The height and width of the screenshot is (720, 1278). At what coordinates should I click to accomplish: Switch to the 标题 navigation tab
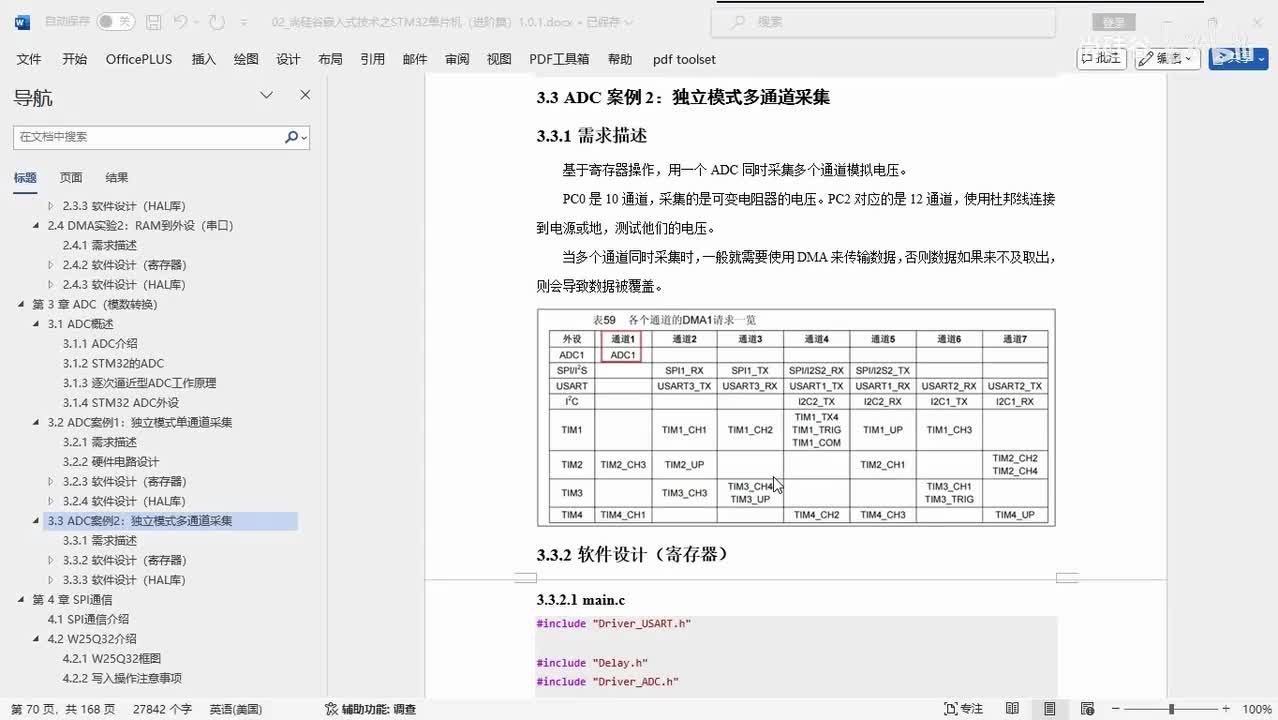click(x=25, y=178)
